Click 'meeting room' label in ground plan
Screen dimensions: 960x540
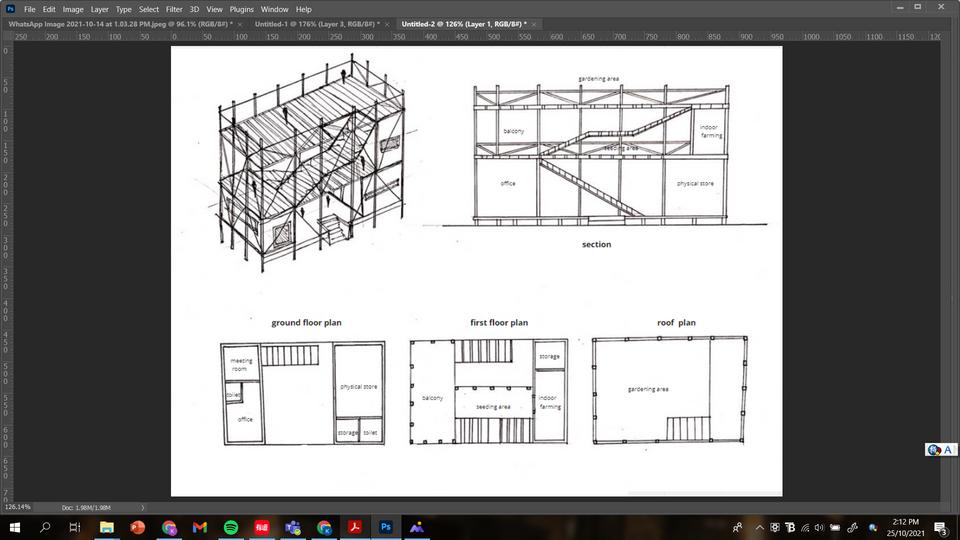[241, 365]
